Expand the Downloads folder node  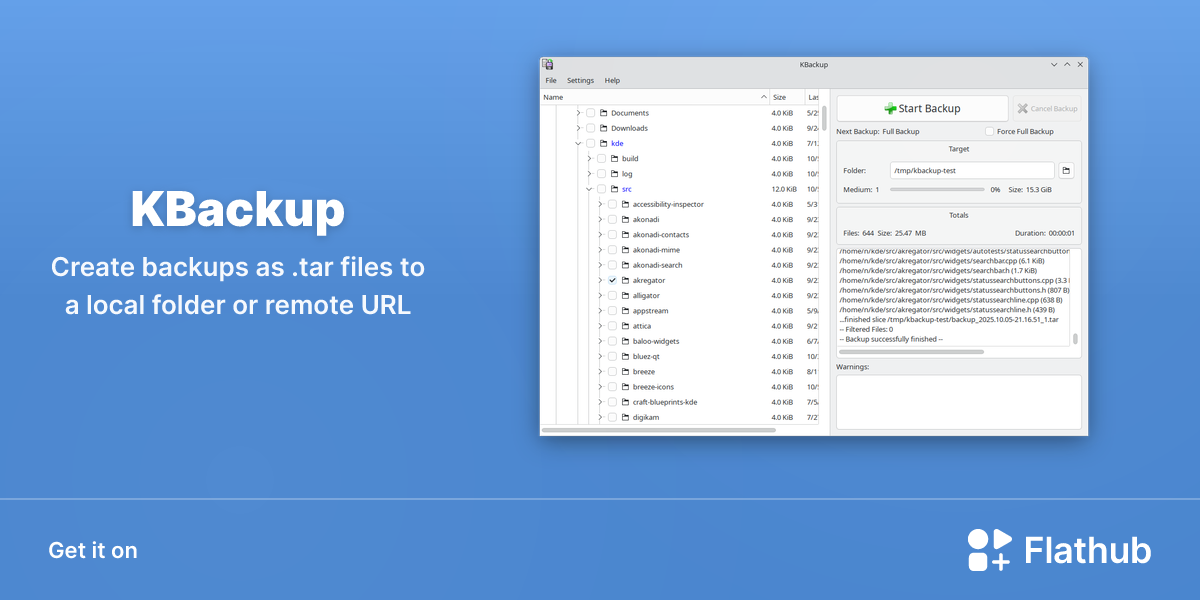click(578, 128)
